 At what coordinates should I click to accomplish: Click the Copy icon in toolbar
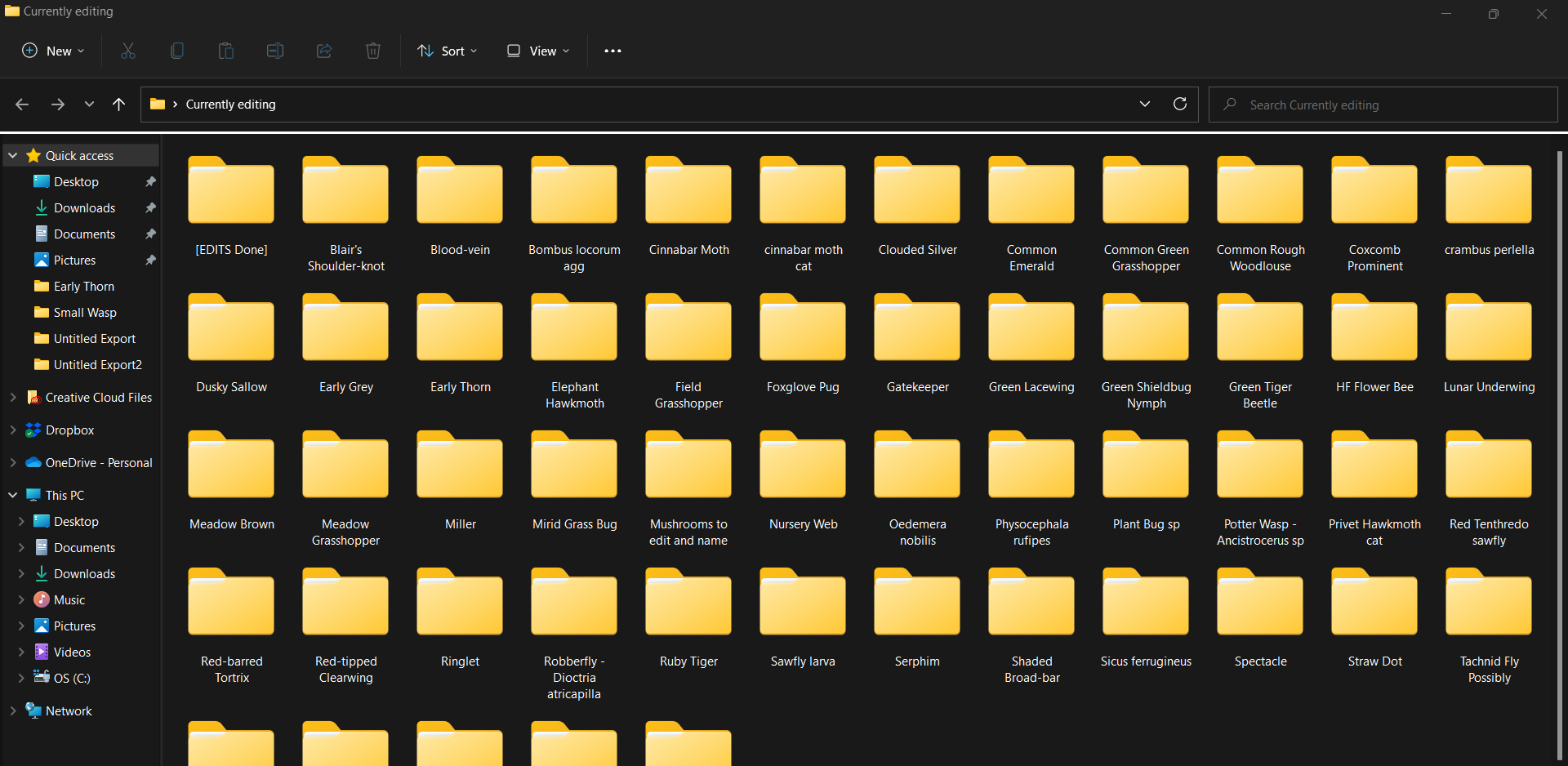[177, 51]
